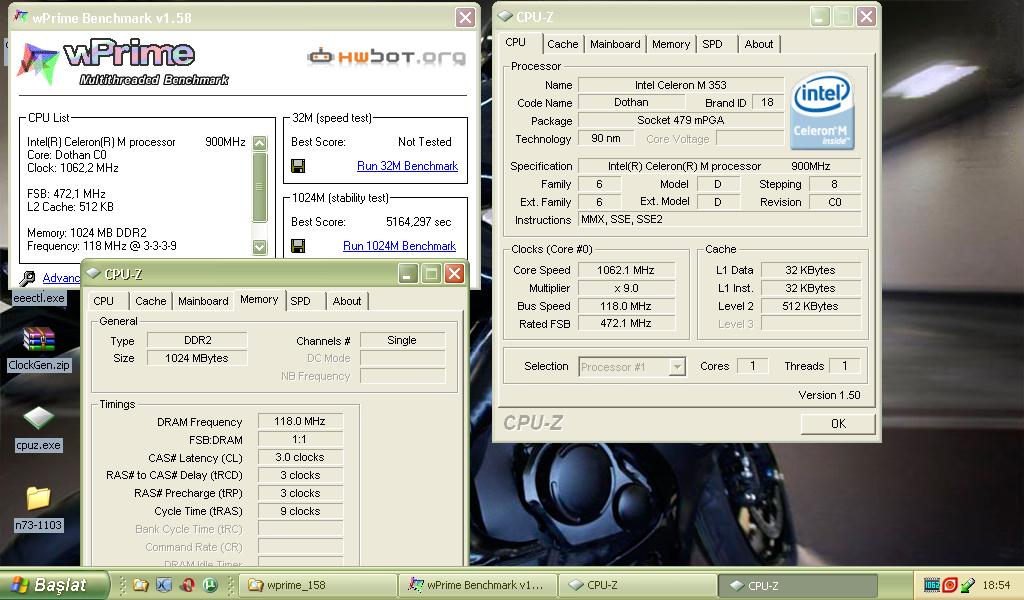Click the Name field Intel Celeron M 353
Viewport: 1024px width, 600px height.
[680, 85]
